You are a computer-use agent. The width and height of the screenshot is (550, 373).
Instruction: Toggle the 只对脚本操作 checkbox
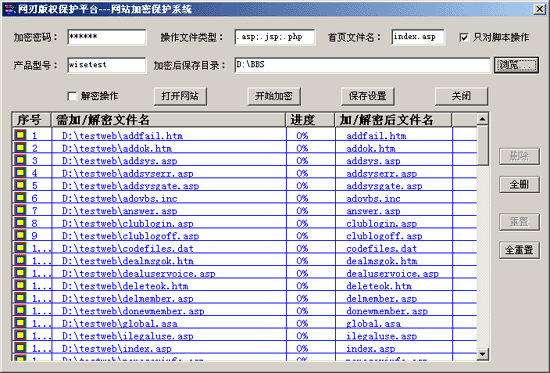click(x=464, y=37)
